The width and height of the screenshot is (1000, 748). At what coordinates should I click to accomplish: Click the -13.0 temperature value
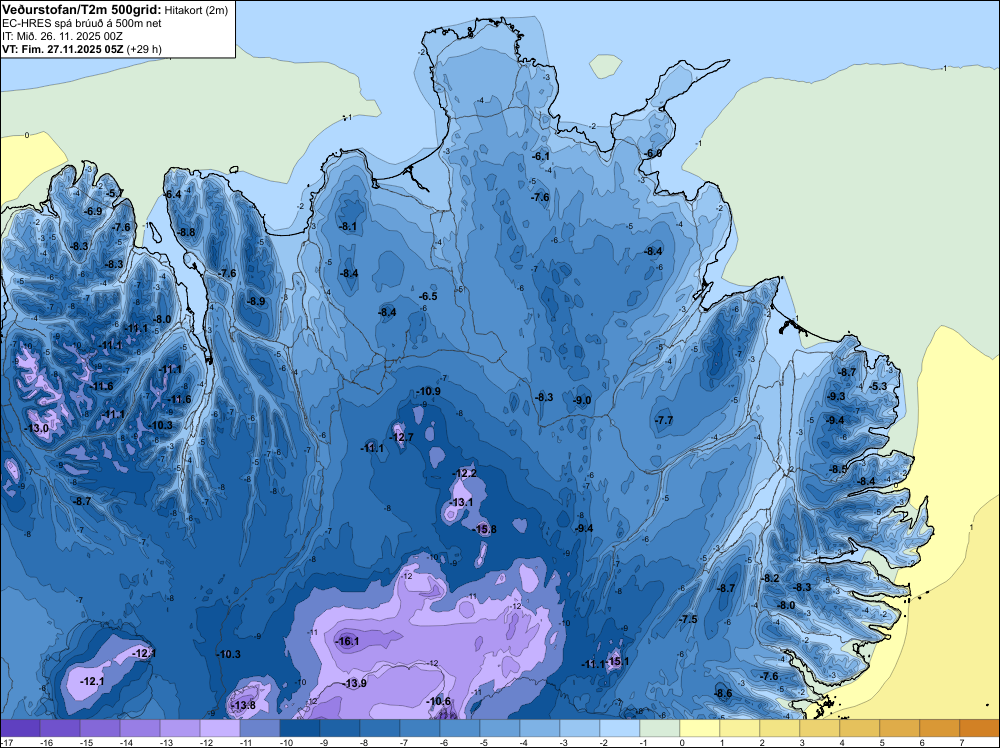(37, 429)
